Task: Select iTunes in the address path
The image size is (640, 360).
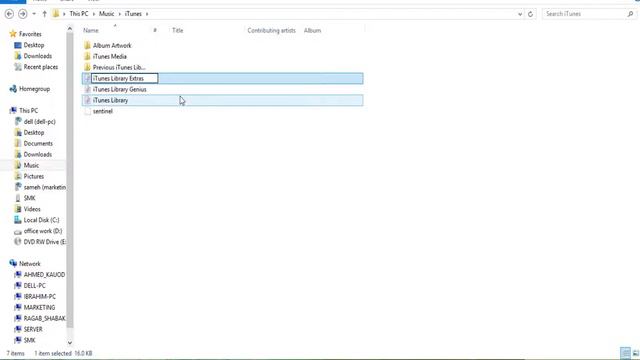Action: pyautogui.click(x=133, y=14)
